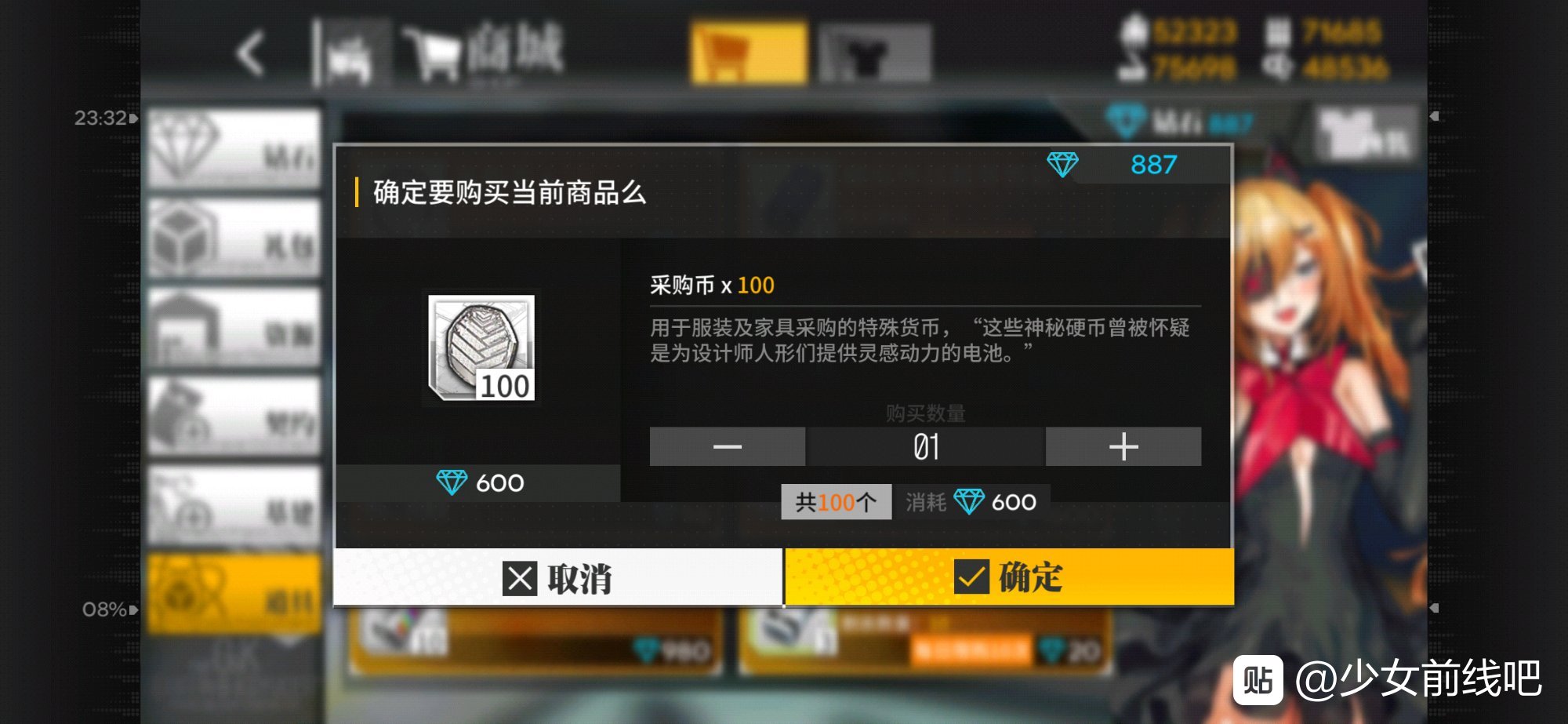Switch to the costume shirt tab
This screenshot has width=1568, height=724.
coord(874,53)
